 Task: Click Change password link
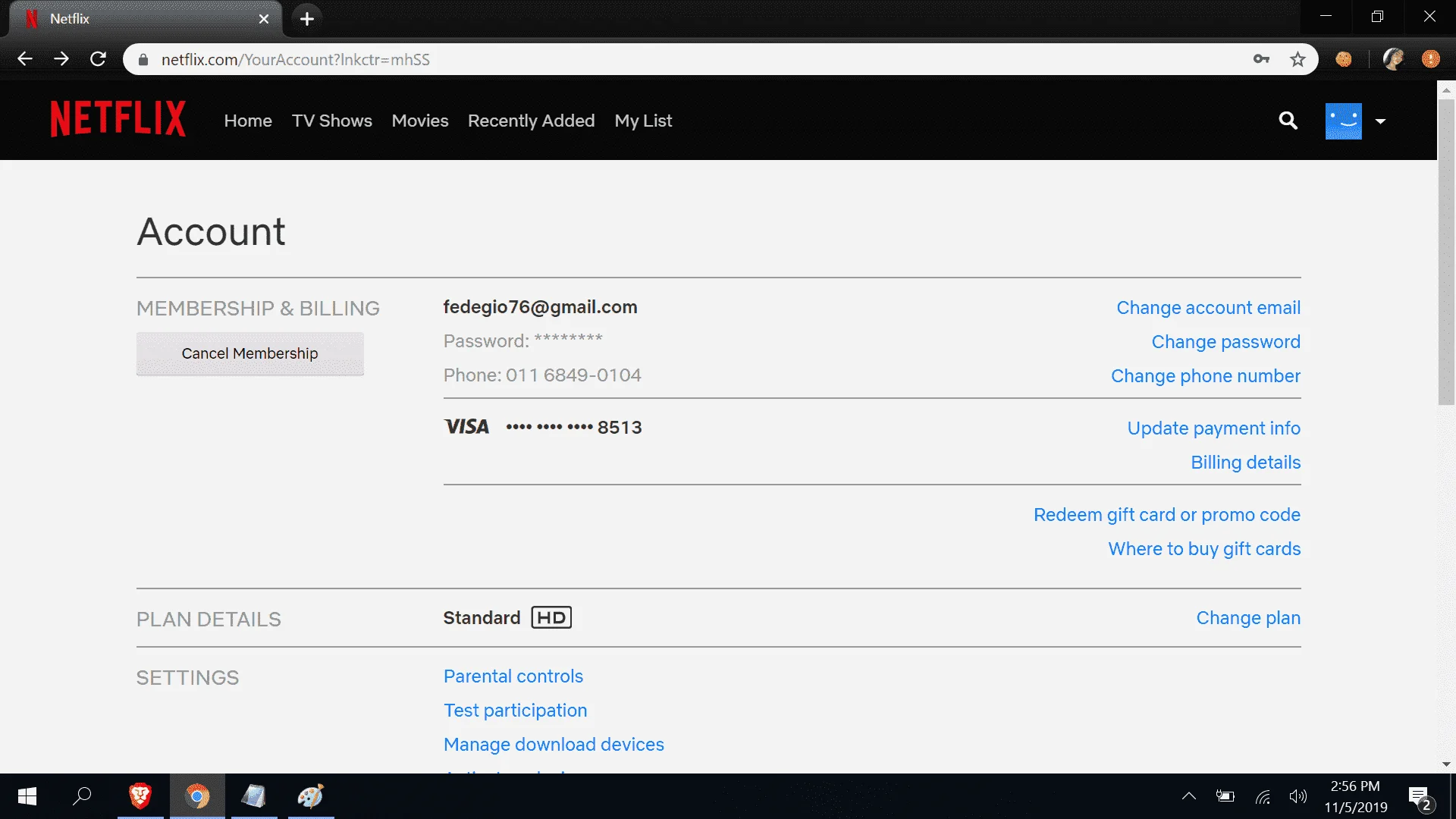pos(1226,342)
